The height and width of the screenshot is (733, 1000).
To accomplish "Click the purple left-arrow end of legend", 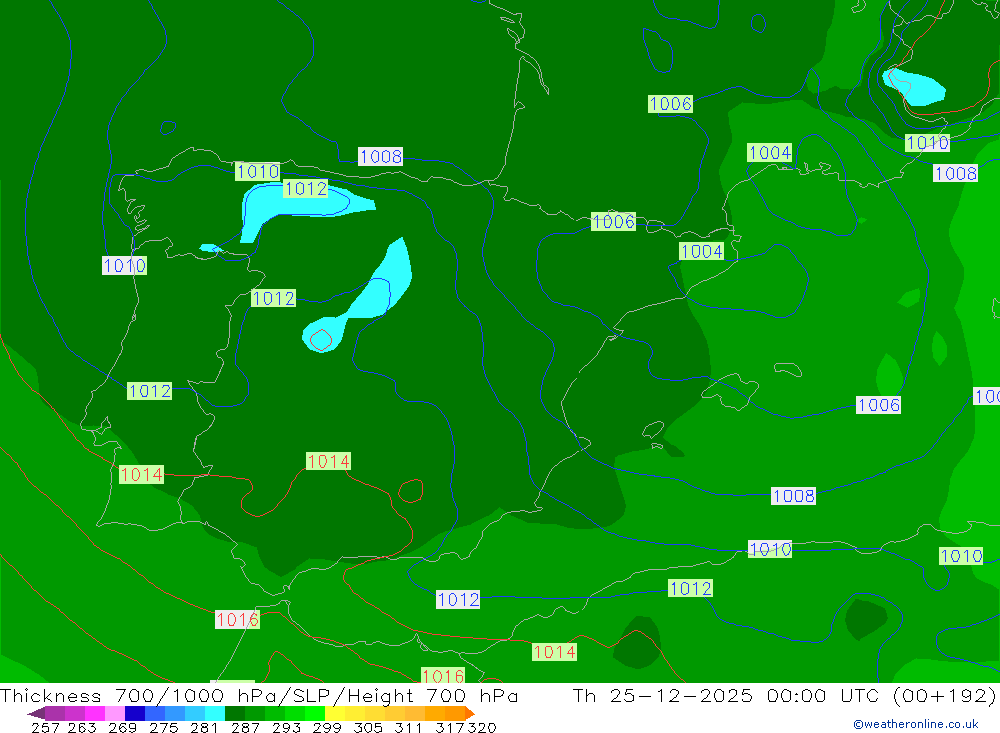I will click(36, 713).
